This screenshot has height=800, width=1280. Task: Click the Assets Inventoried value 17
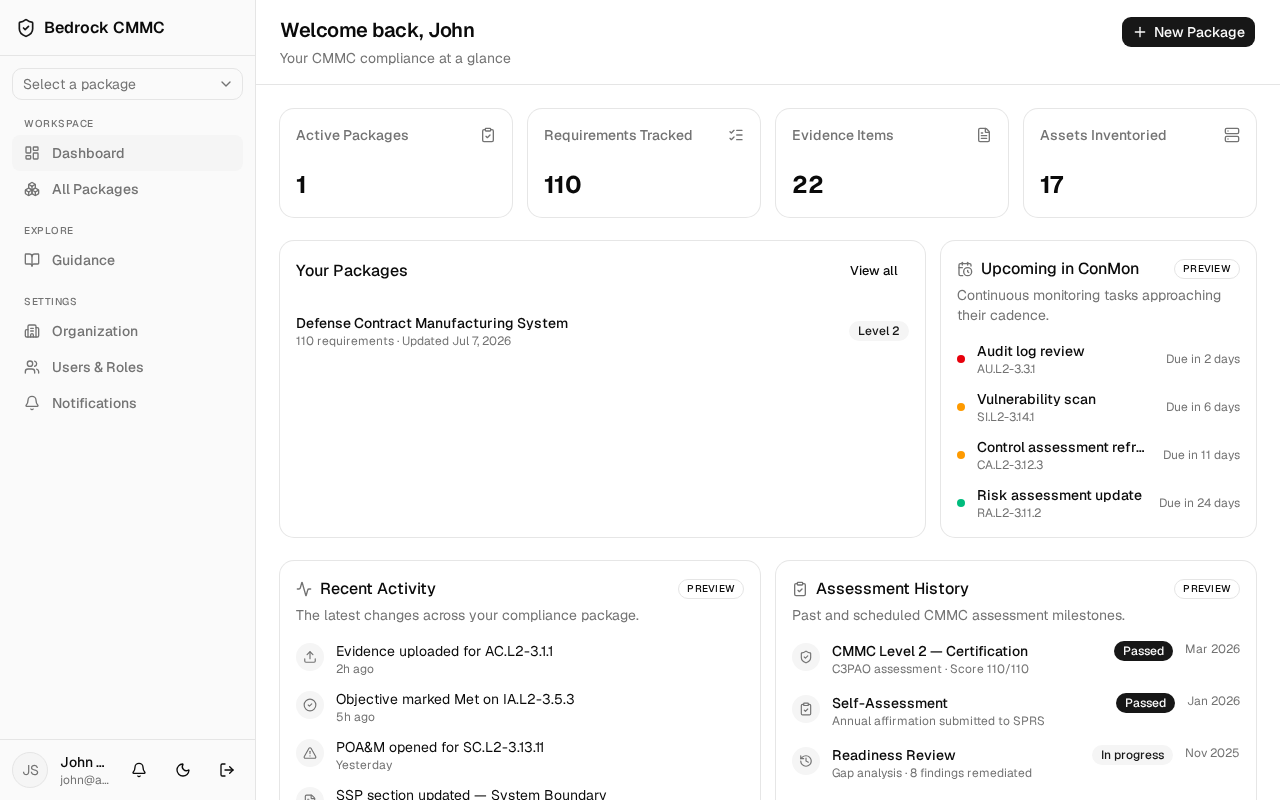[x=1052, y=185]
